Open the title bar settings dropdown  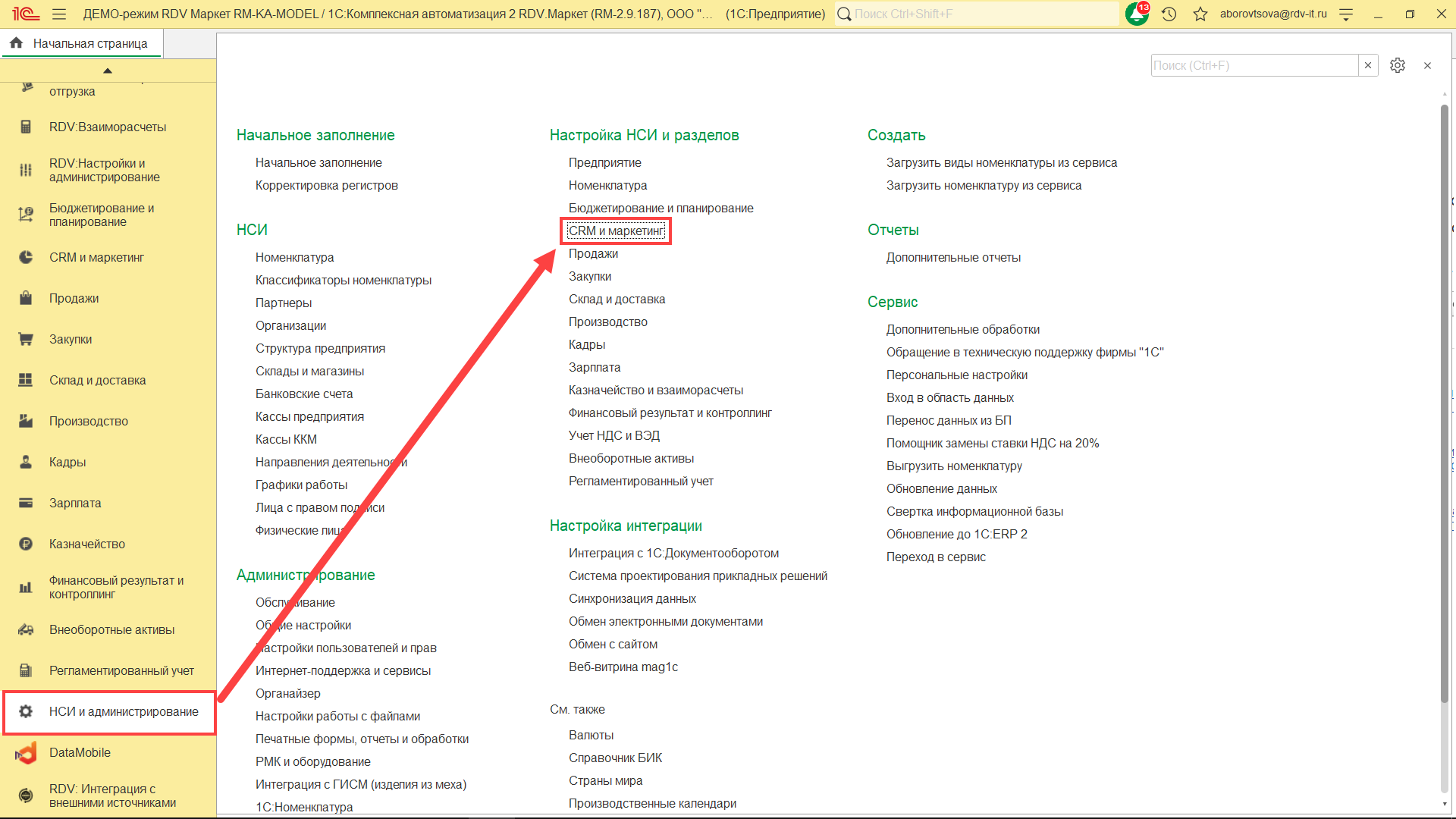(x=1346, y=14)
